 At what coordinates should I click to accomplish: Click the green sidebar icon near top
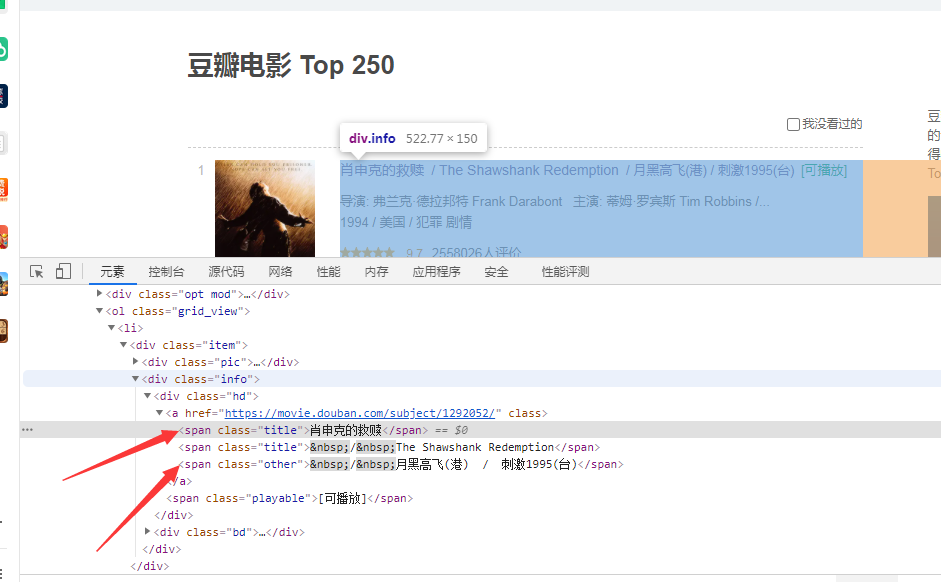[x=3, y=48]
